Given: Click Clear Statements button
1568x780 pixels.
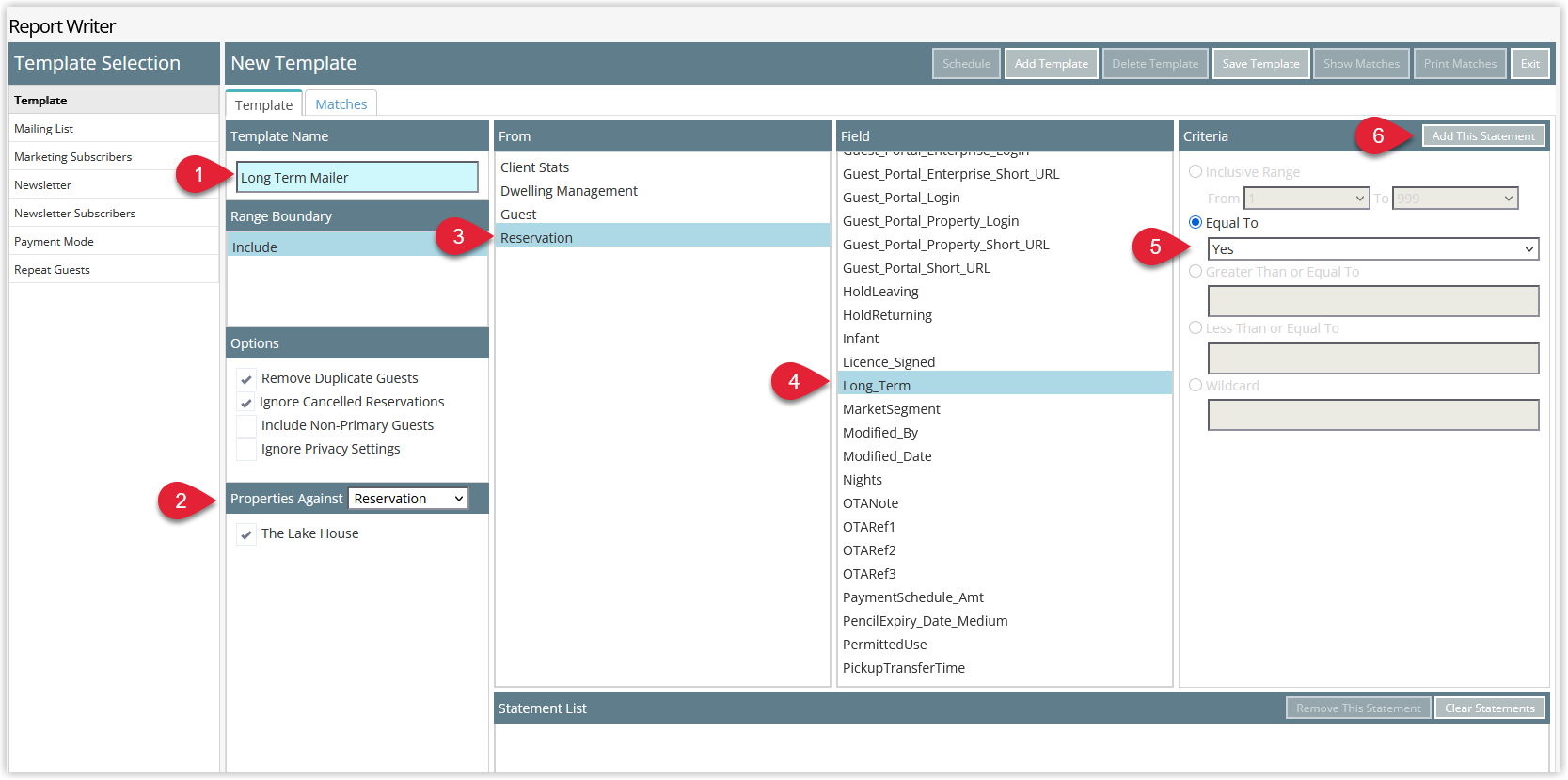Looking at the screenshot, I should pyautogui.click(x=1490, y=708).
